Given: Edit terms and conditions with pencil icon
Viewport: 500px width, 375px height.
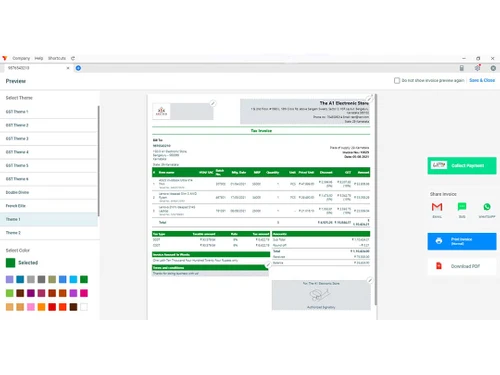Looking at the screenshot, I should [268, 265].
